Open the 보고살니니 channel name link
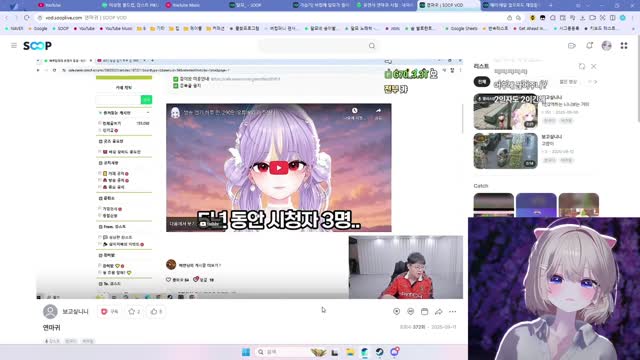Screen dimensions: 640x360 [x=75, y=311]
